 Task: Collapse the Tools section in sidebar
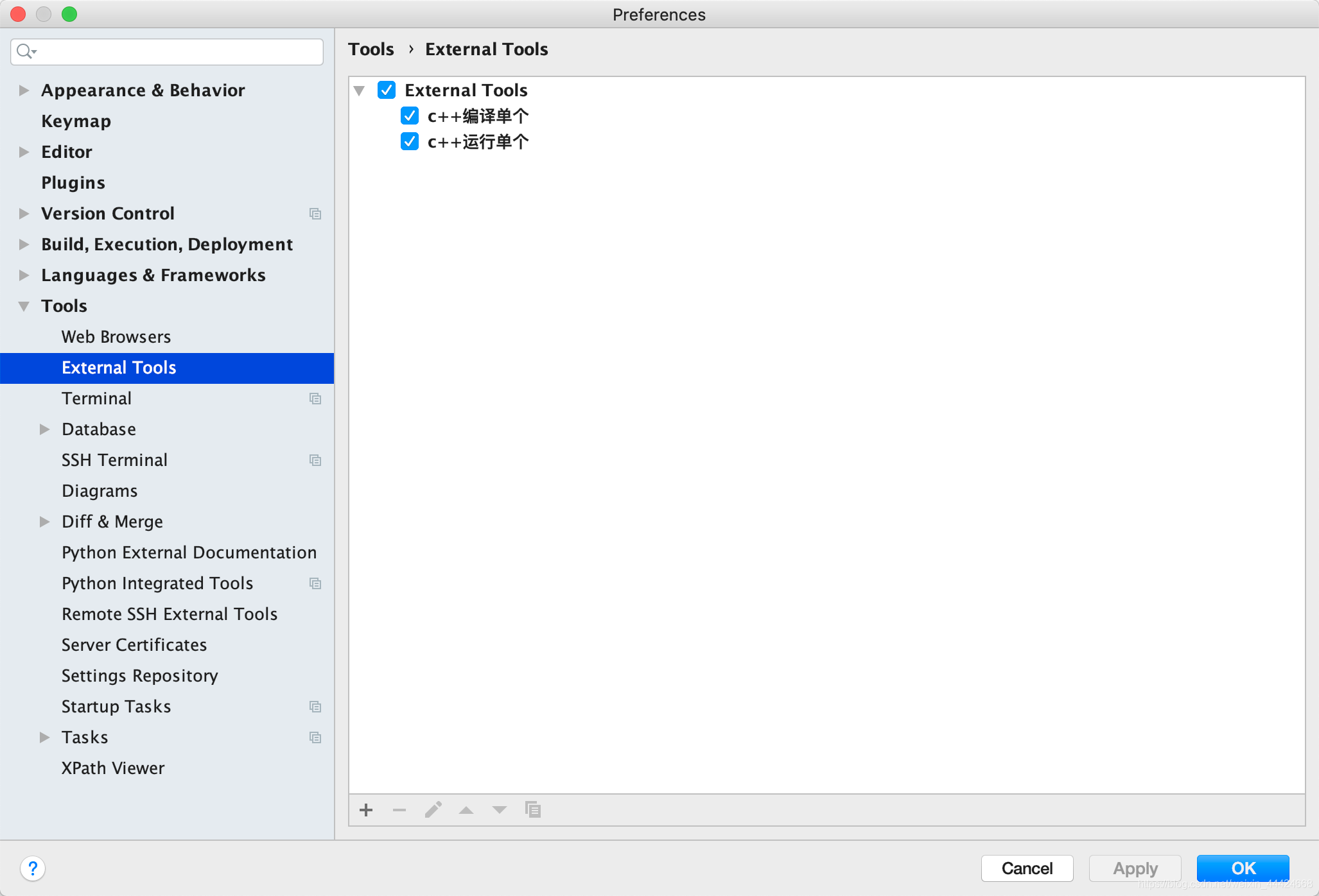tap(24, 306)
